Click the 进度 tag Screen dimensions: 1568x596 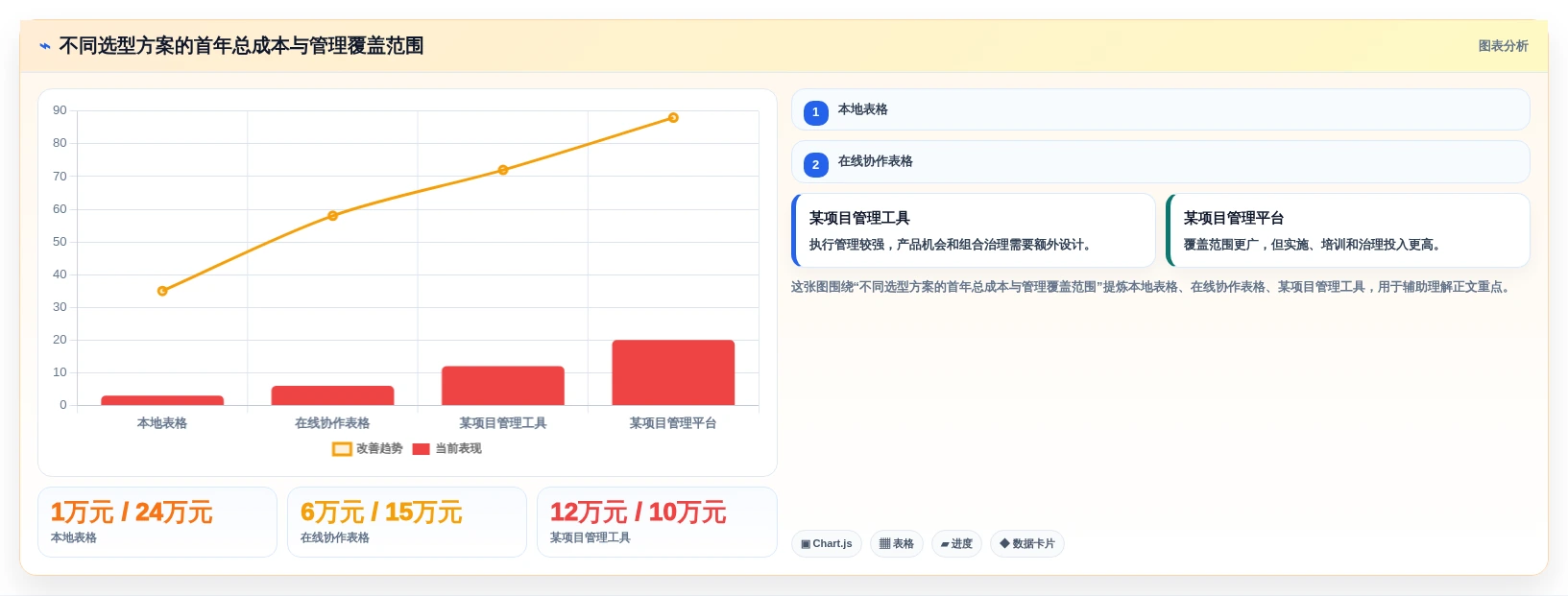[x=956, y=544]
